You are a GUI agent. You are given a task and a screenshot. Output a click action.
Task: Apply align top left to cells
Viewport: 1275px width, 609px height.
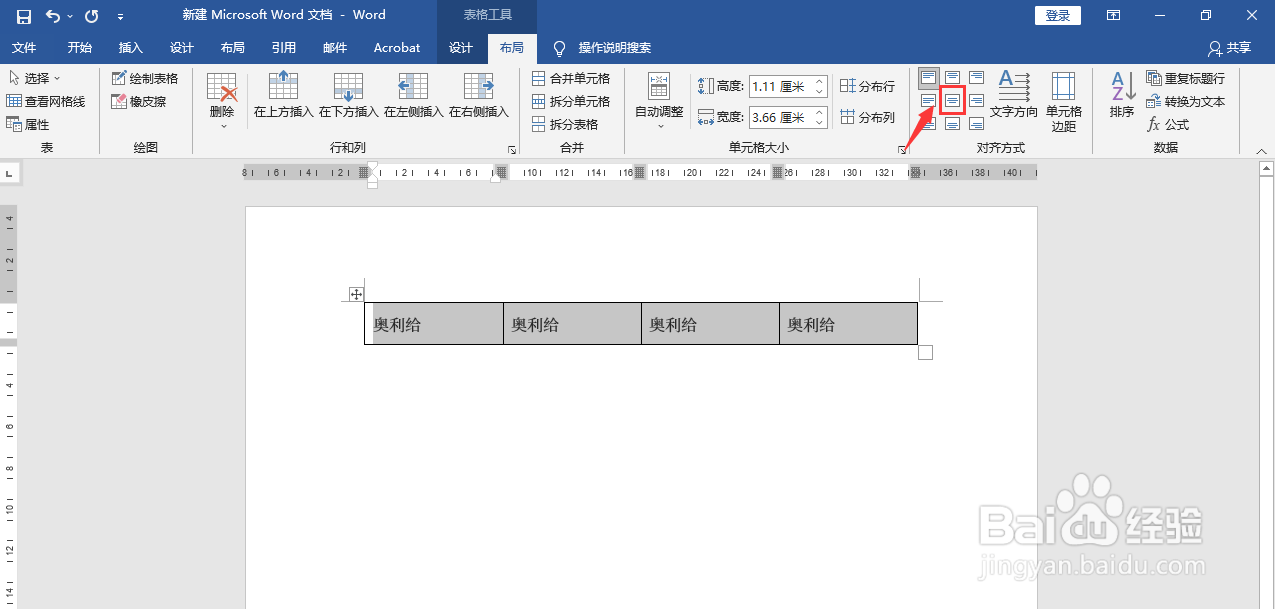pyautogui.click(x=928, y=77)
